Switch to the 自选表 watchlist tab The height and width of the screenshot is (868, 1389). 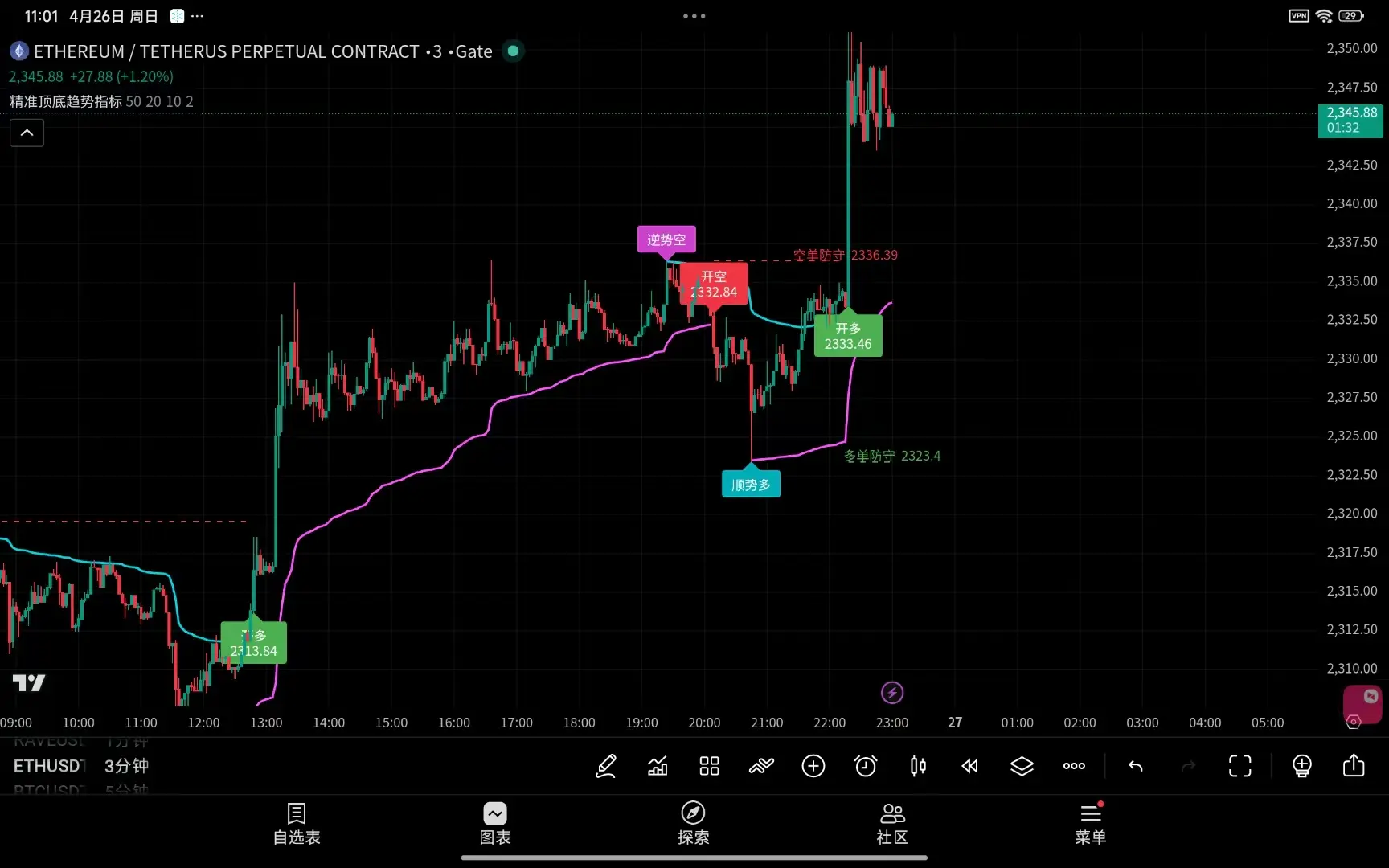click(x=297, y=825)
